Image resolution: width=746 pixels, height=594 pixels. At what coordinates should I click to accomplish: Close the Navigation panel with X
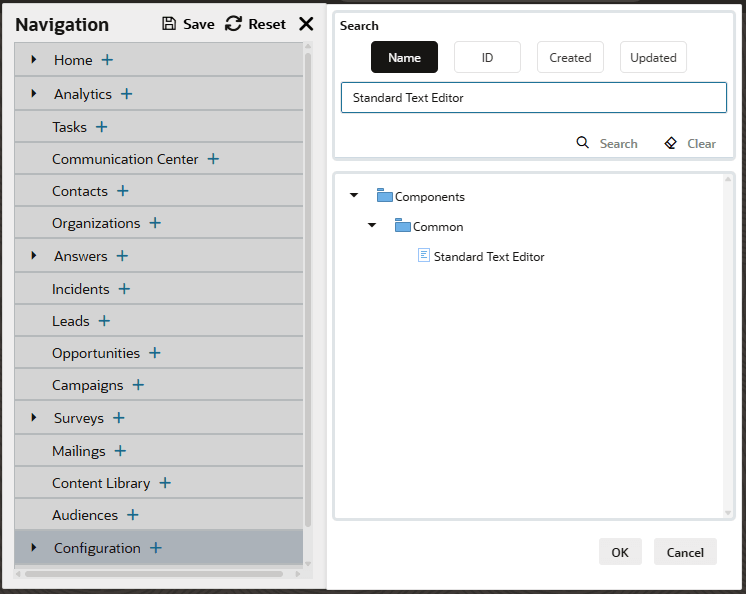click(306, 23)
